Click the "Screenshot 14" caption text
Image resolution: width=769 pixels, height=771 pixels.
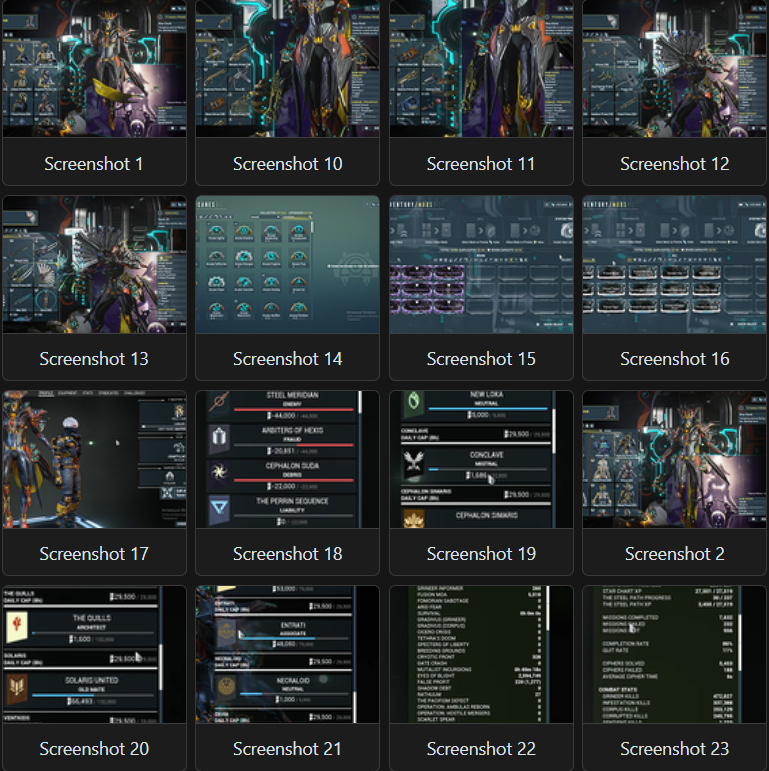(x=287, y=358)
